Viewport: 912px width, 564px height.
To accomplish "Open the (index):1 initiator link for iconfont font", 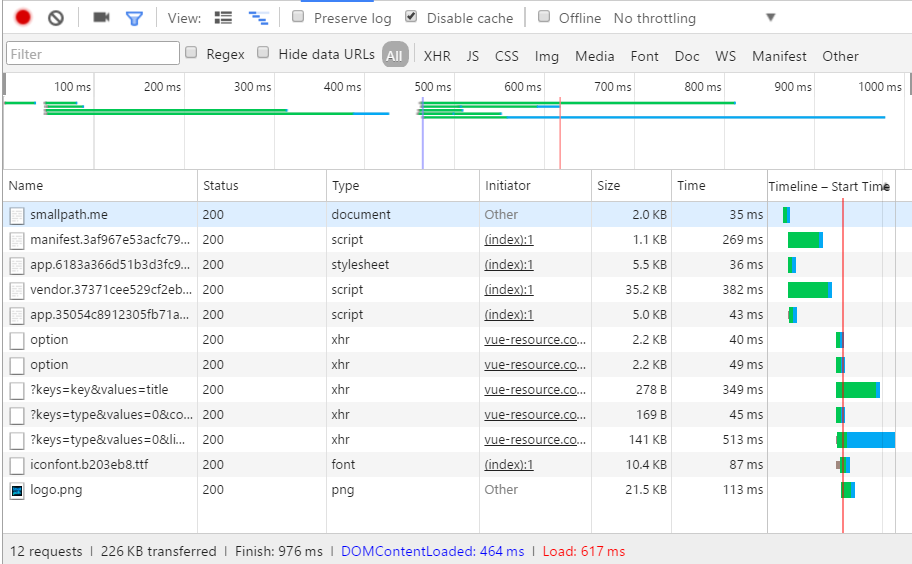I will pos(509,465).
